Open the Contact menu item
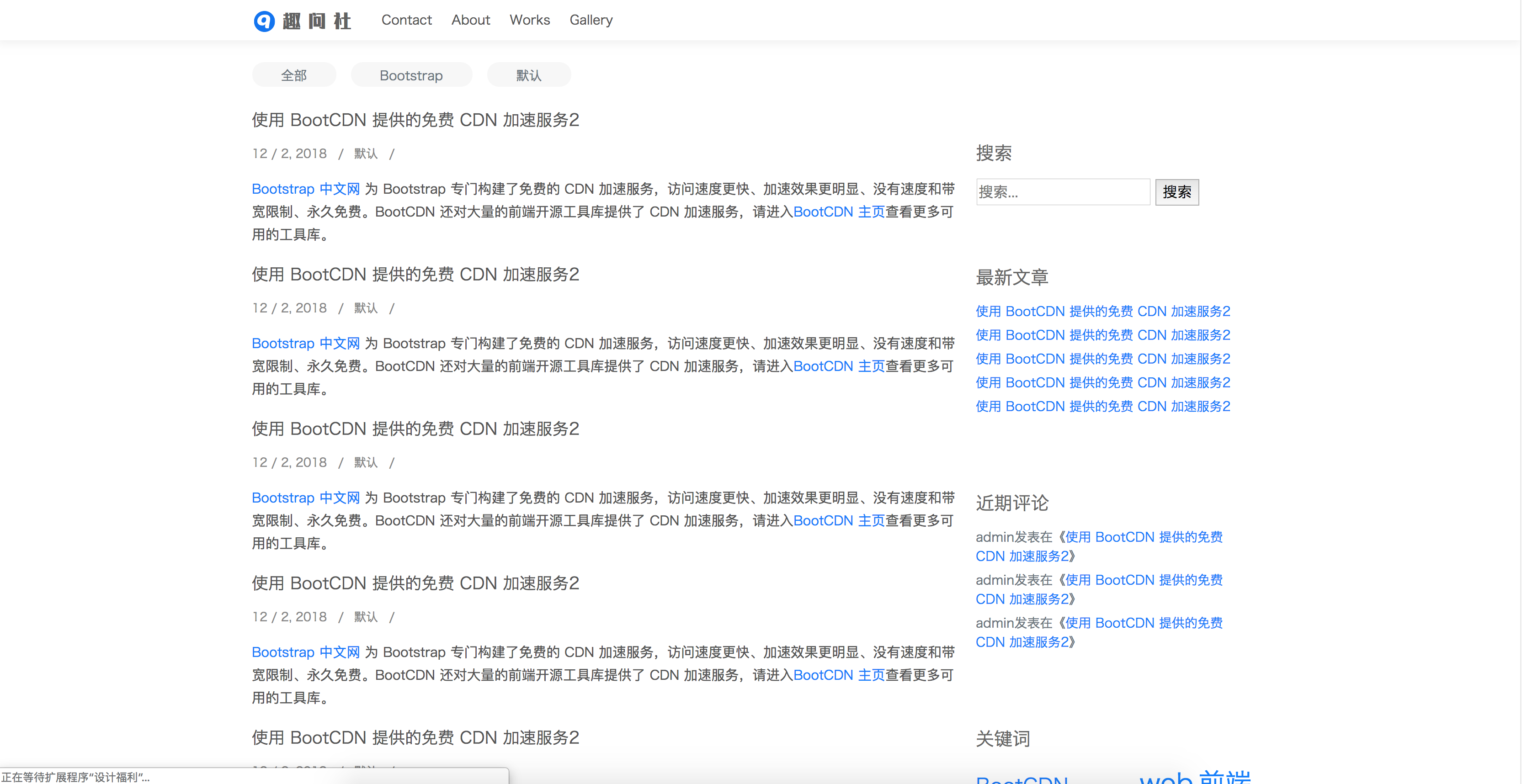Viewport: 1522px width, 784px height. point(406,20)
